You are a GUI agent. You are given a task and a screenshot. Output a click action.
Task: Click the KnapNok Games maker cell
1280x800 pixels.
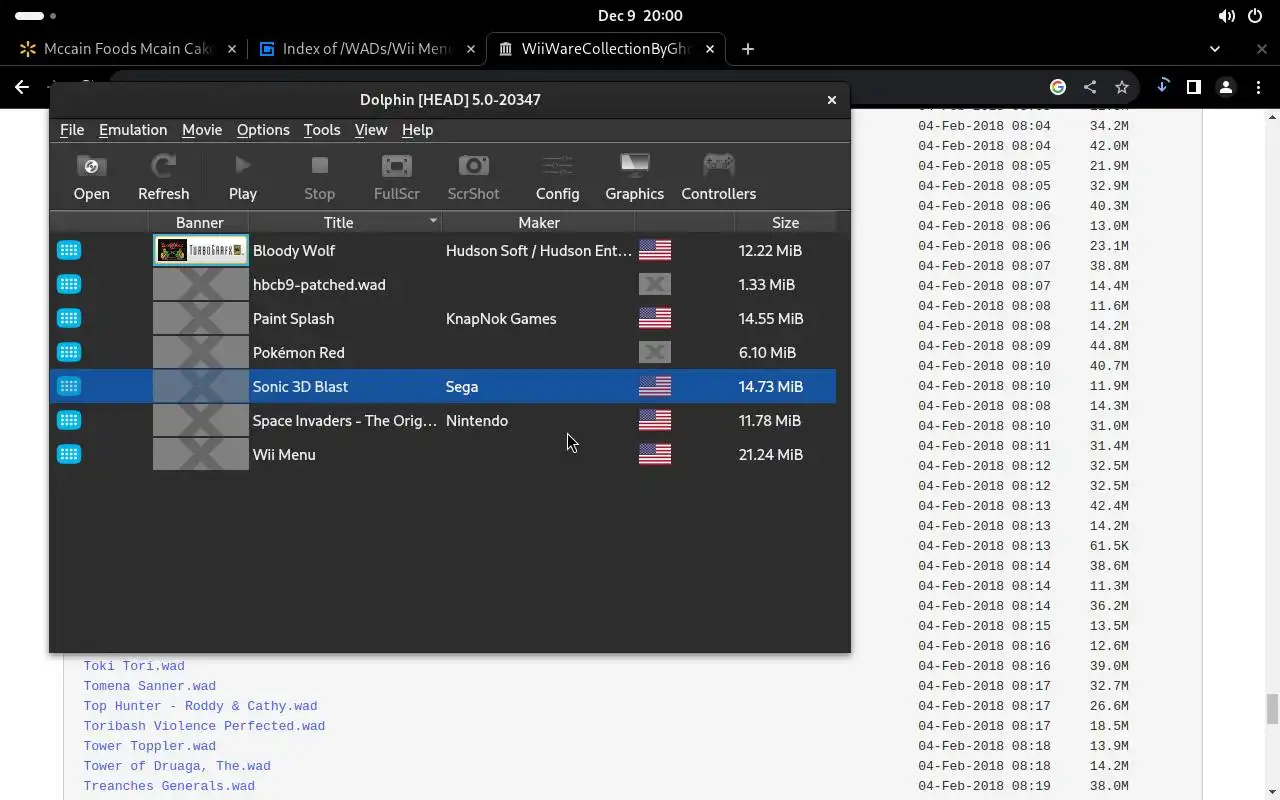(501, 319)
